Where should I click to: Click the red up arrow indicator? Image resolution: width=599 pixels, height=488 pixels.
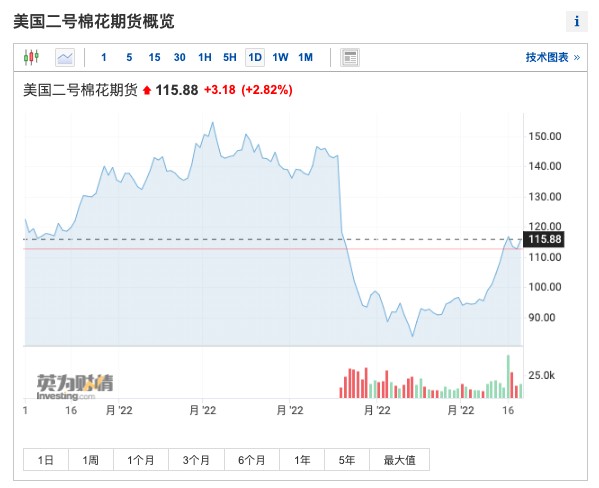(147, 91)
